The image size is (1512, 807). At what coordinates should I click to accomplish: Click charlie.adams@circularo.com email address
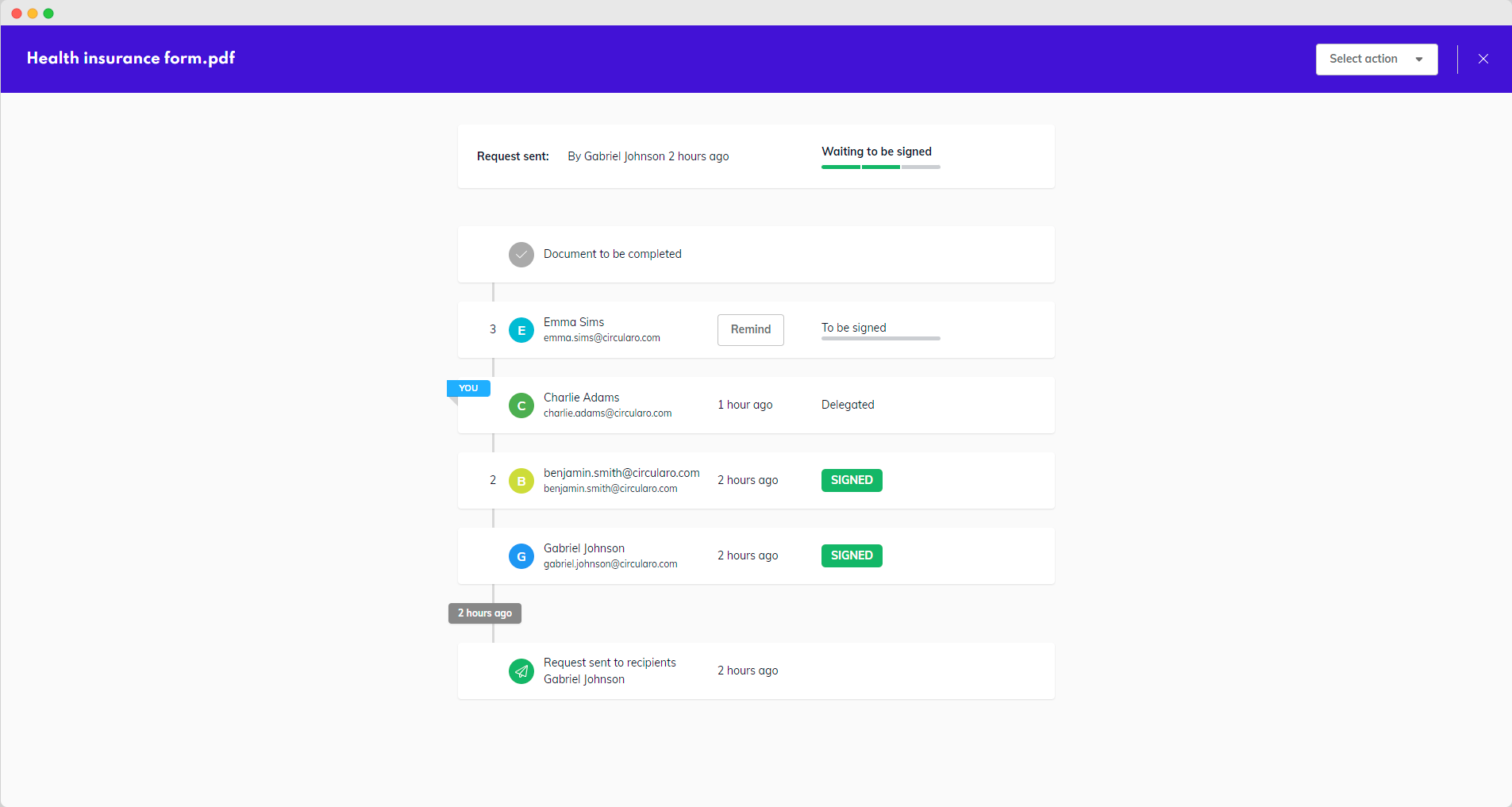[607, 413]
